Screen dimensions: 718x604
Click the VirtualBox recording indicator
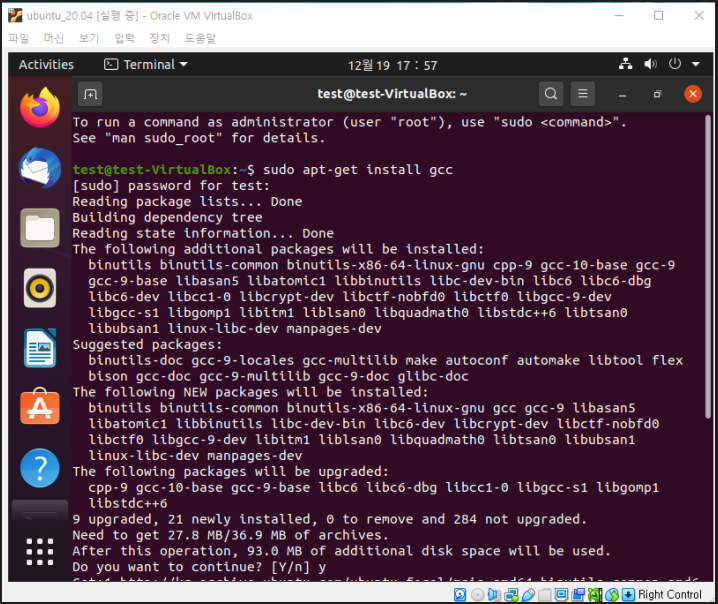[578, 594]
